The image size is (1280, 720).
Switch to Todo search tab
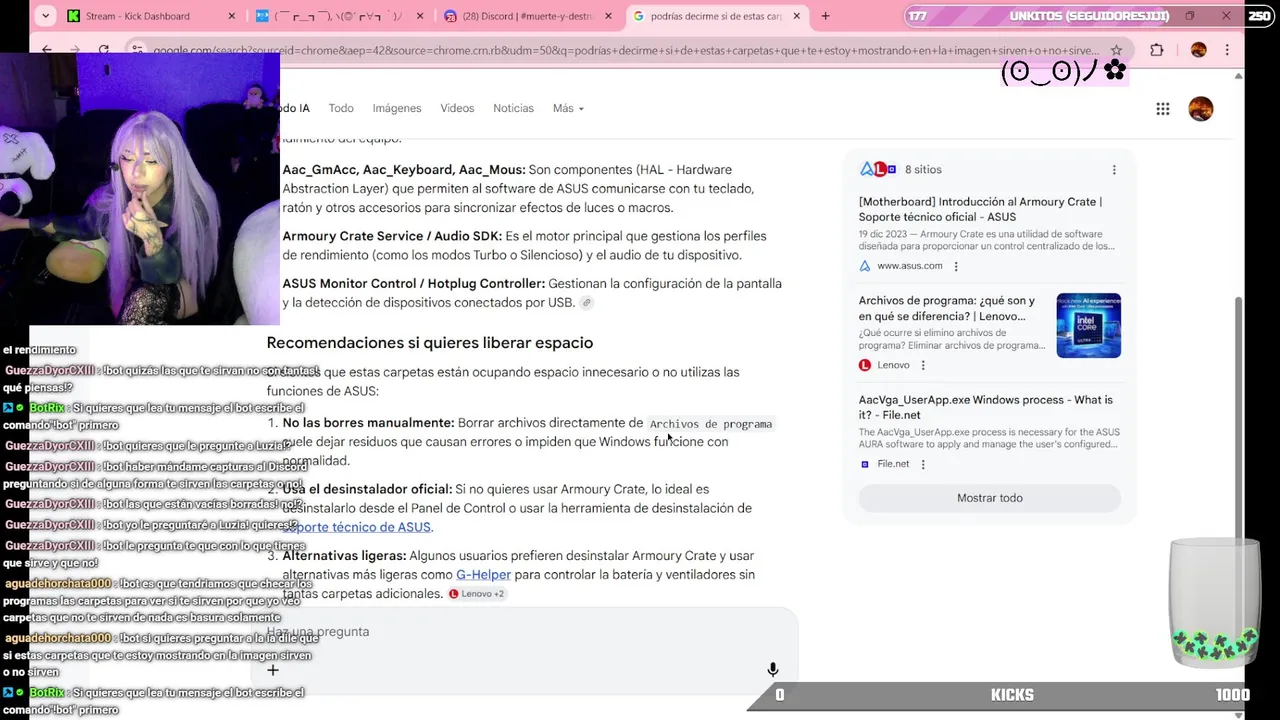(x=341, y=108)
